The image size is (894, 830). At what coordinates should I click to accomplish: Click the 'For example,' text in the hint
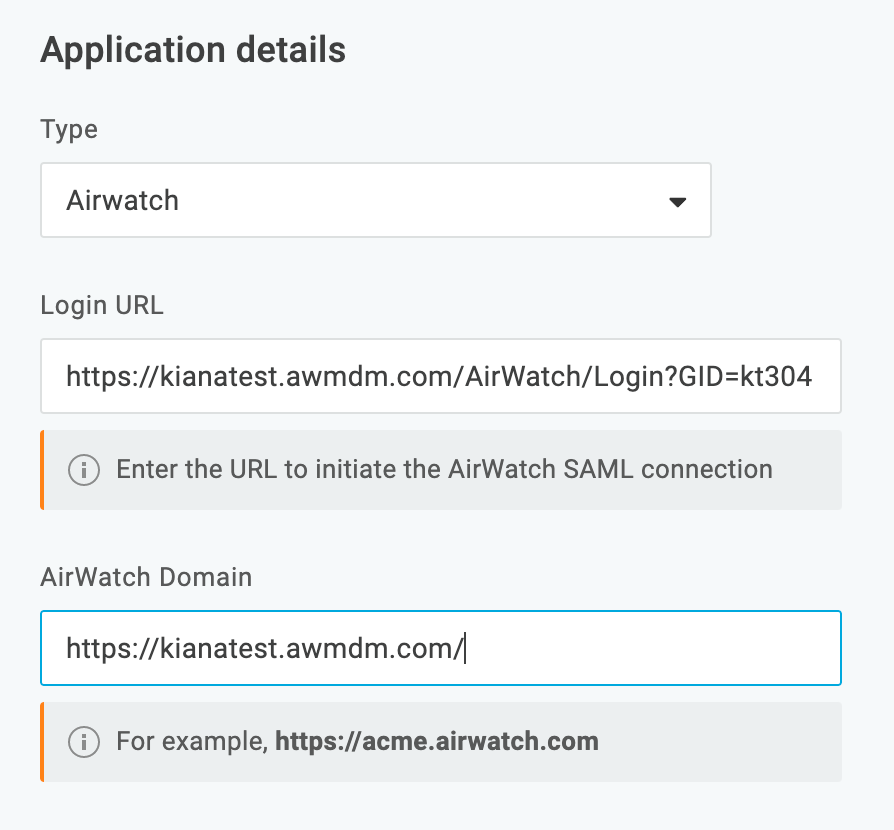[192, 742]
